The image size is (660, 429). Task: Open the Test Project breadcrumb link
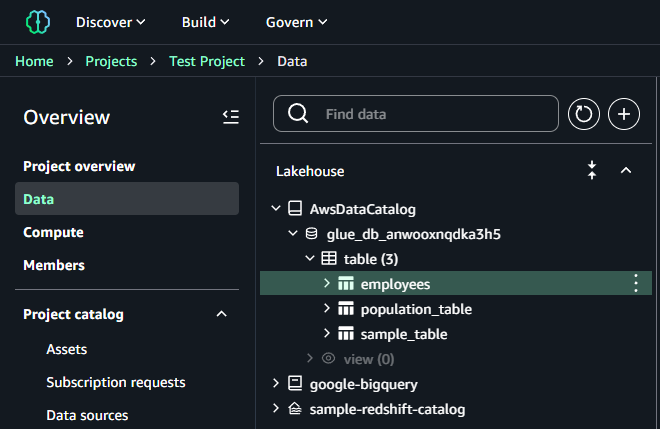point(207,61)
